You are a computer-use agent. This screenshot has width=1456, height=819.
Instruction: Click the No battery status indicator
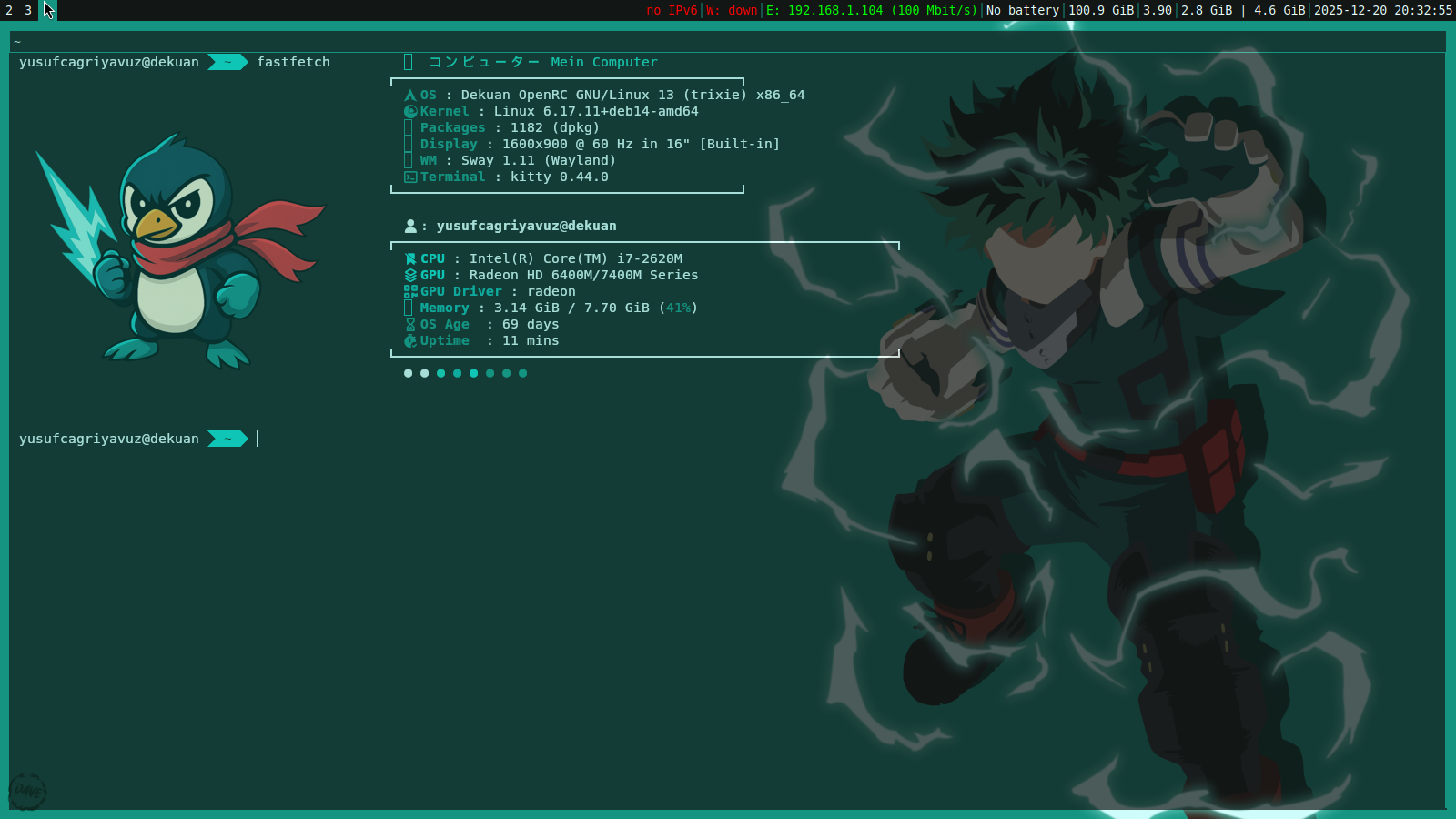click(x=1023, y=10)
